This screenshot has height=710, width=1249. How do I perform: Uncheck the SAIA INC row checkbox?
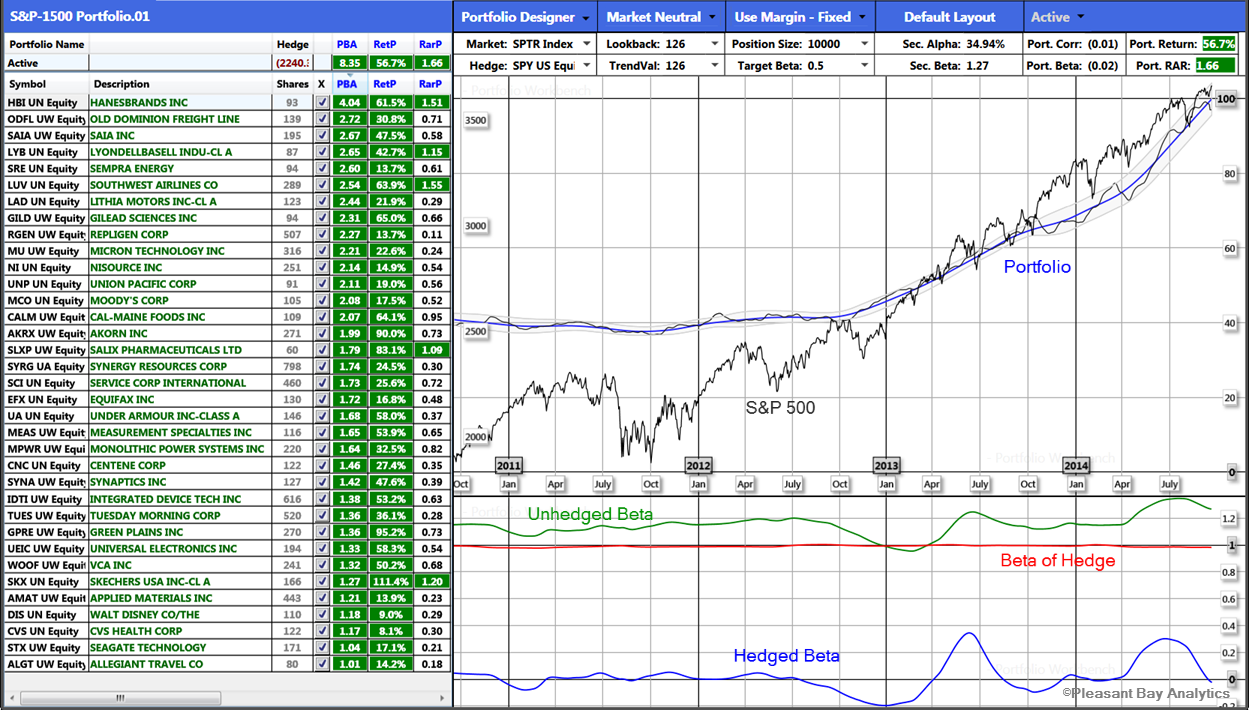pos(322,135)
